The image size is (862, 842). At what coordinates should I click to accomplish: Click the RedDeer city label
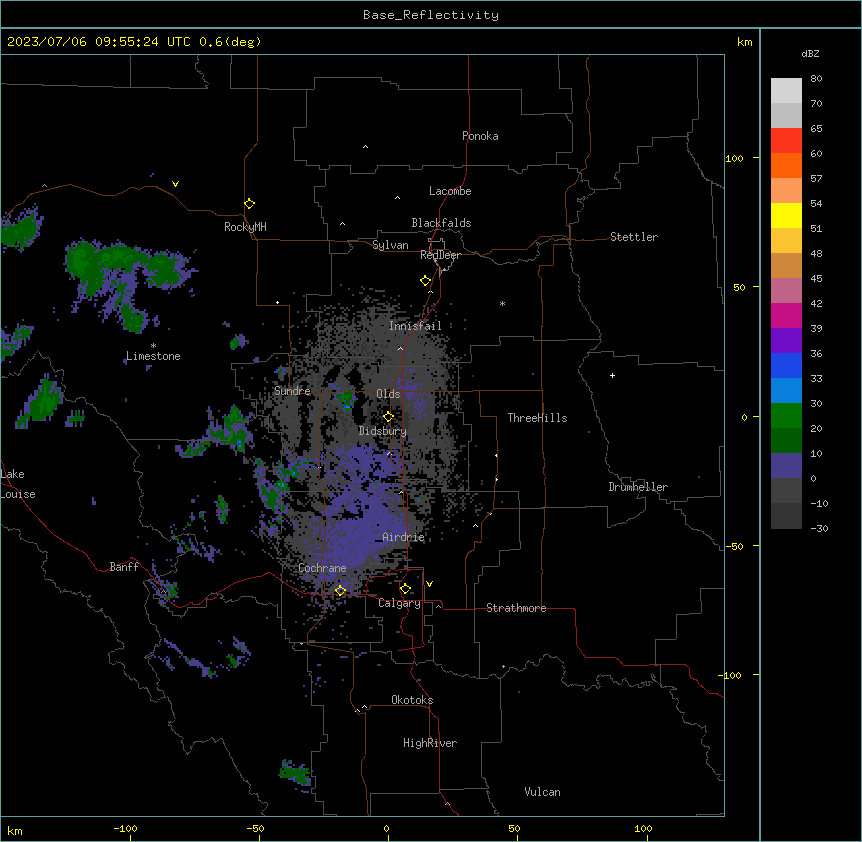(440, 255)
